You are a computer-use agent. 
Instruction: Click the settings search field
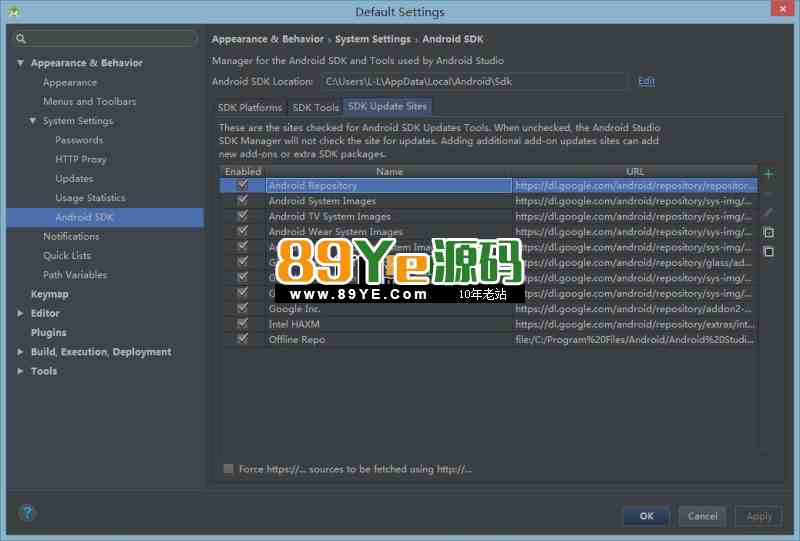[106, 38]
